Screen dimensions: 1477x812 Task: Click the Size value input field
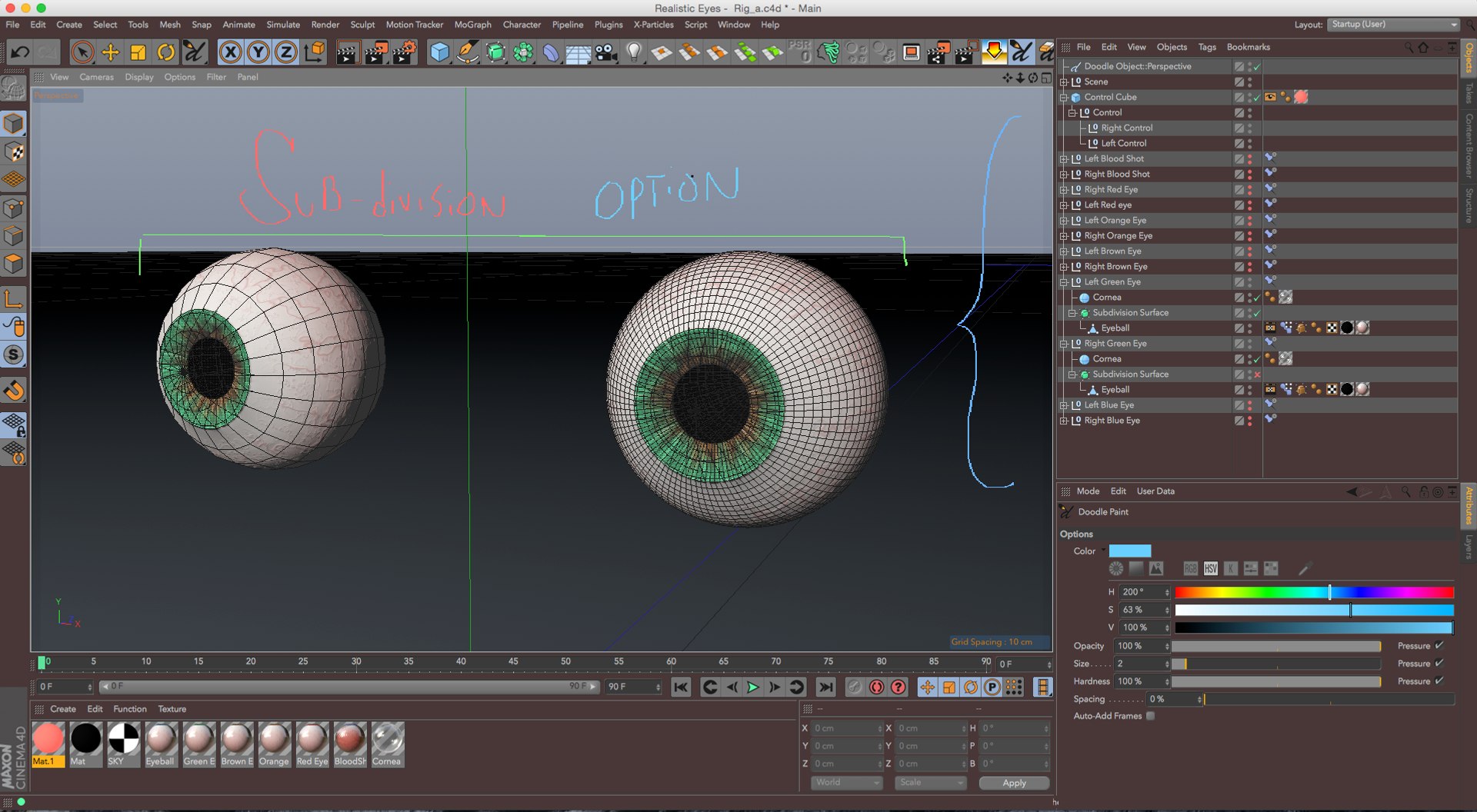(1142, 664)
